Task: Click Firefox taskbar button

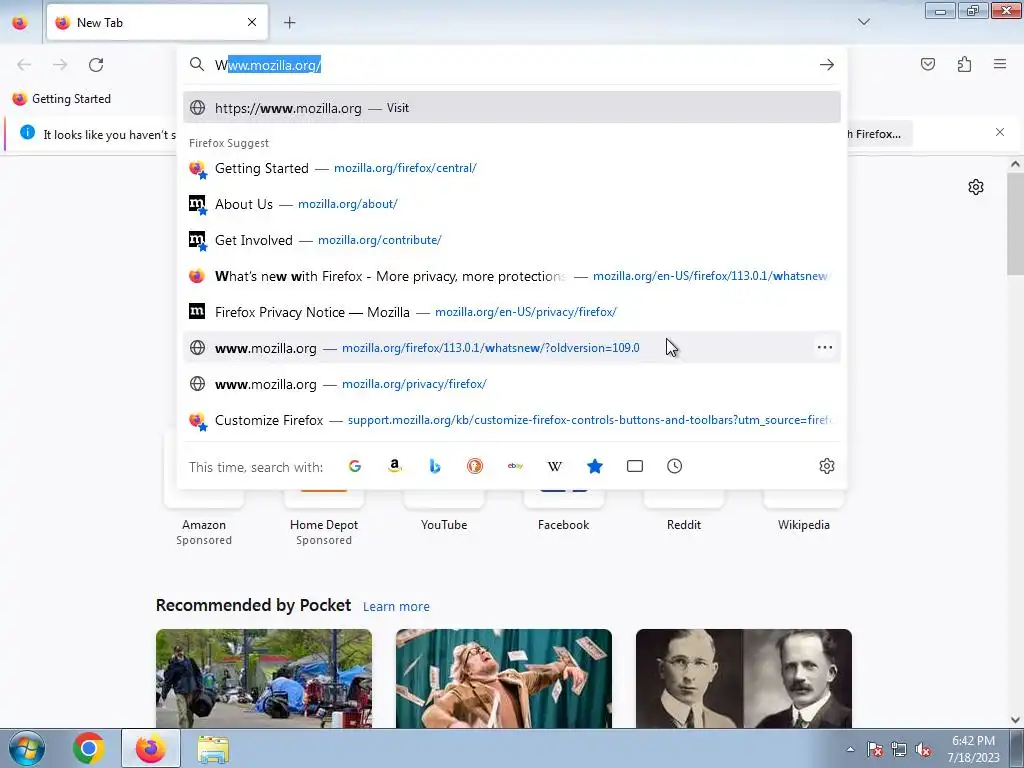Action: point(151,748)
